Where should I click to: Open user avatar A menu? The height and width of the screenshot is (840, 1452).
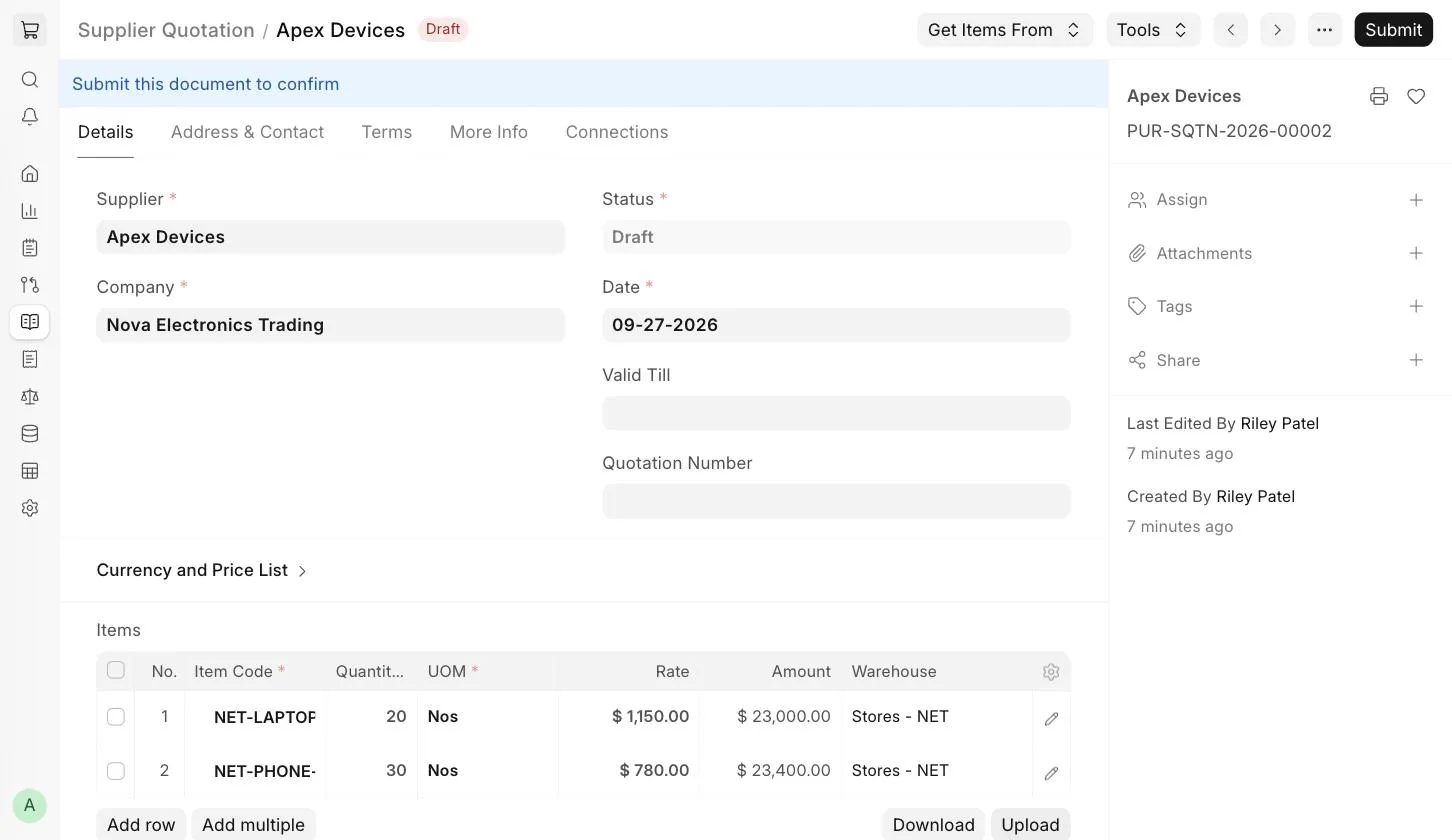30,805
